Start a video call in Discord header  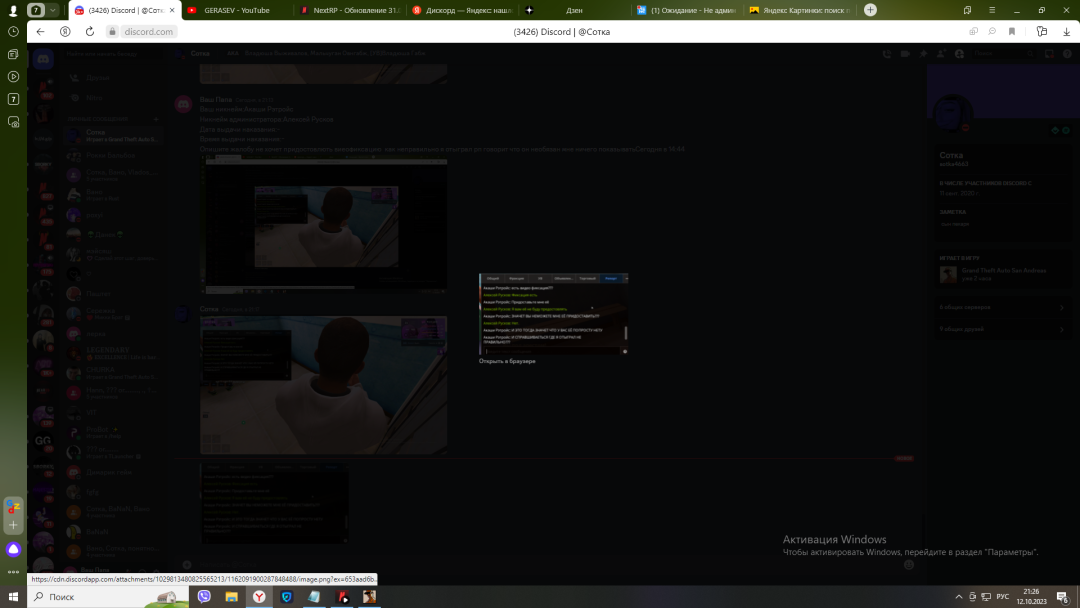point(905,54)
